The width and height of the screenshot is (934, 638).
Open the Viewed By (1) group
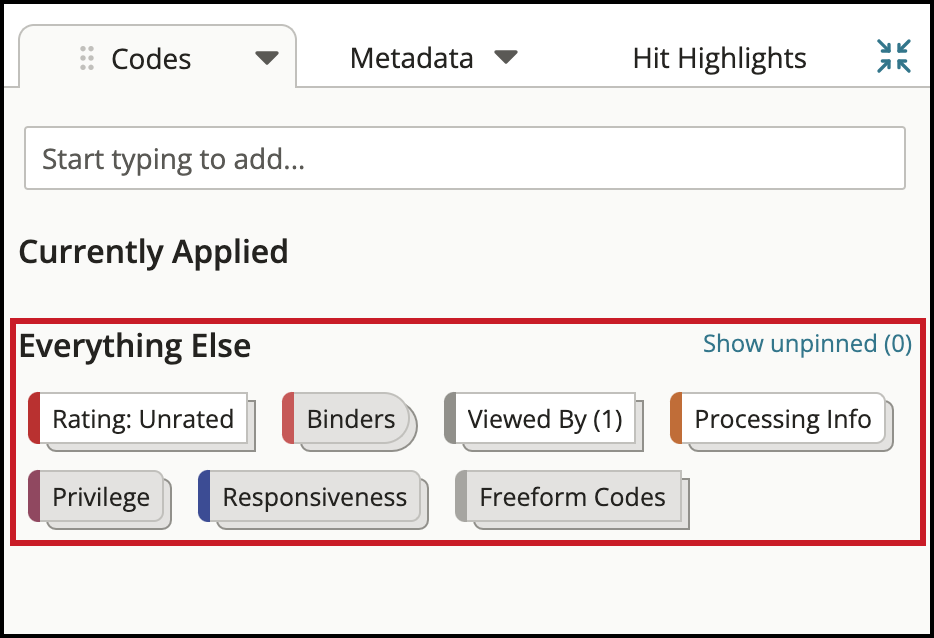tap(545, 419)
